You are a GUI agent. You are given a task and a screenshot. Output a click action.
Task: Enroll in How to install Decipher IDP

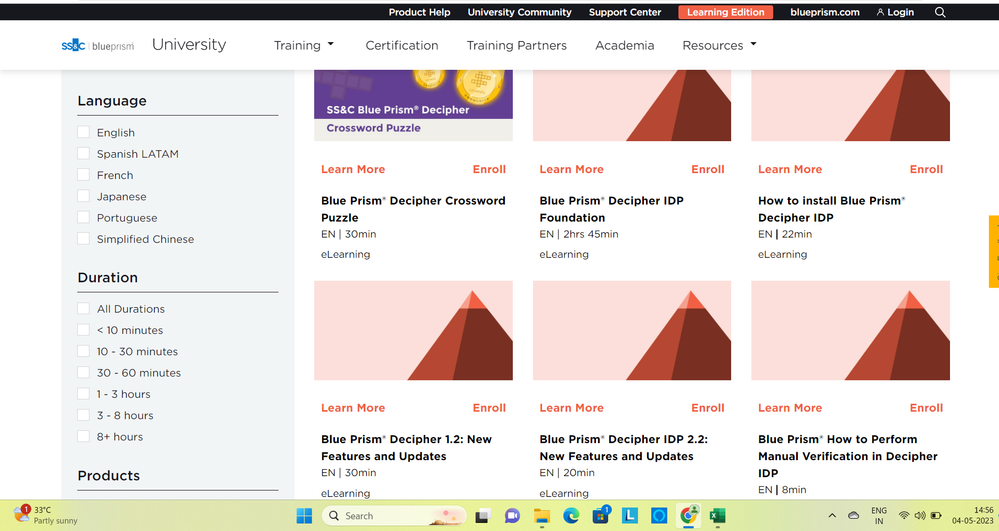(926, 169)
